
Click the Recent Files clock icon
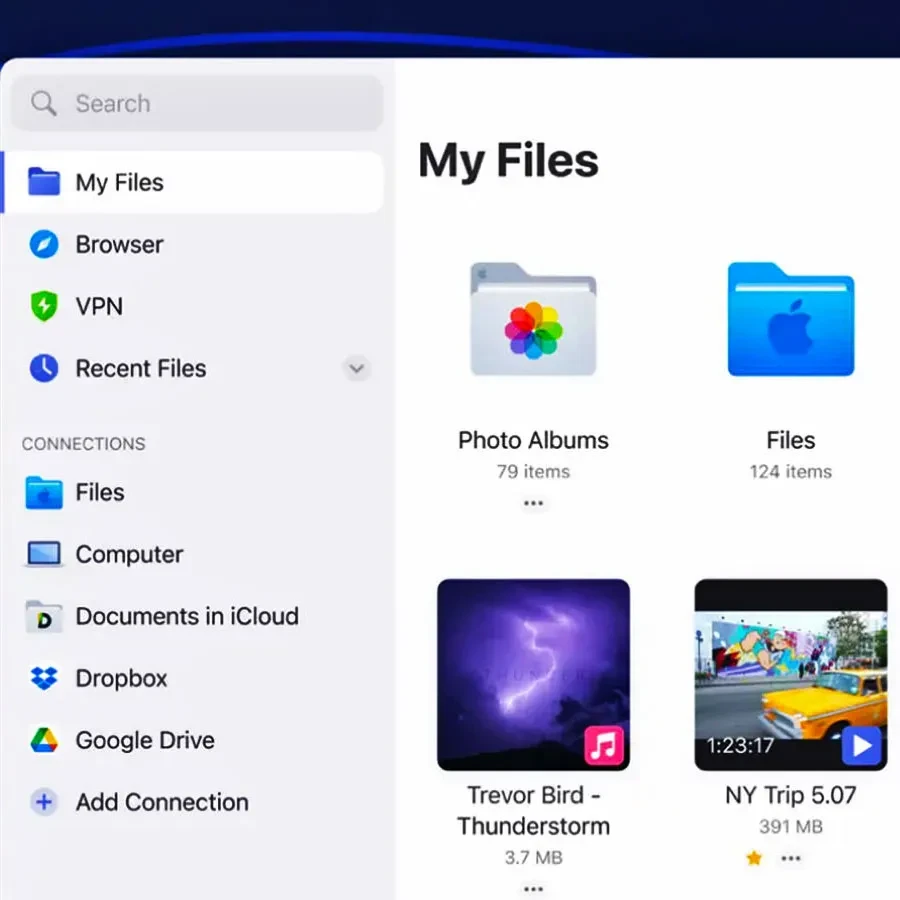(44, 369)
